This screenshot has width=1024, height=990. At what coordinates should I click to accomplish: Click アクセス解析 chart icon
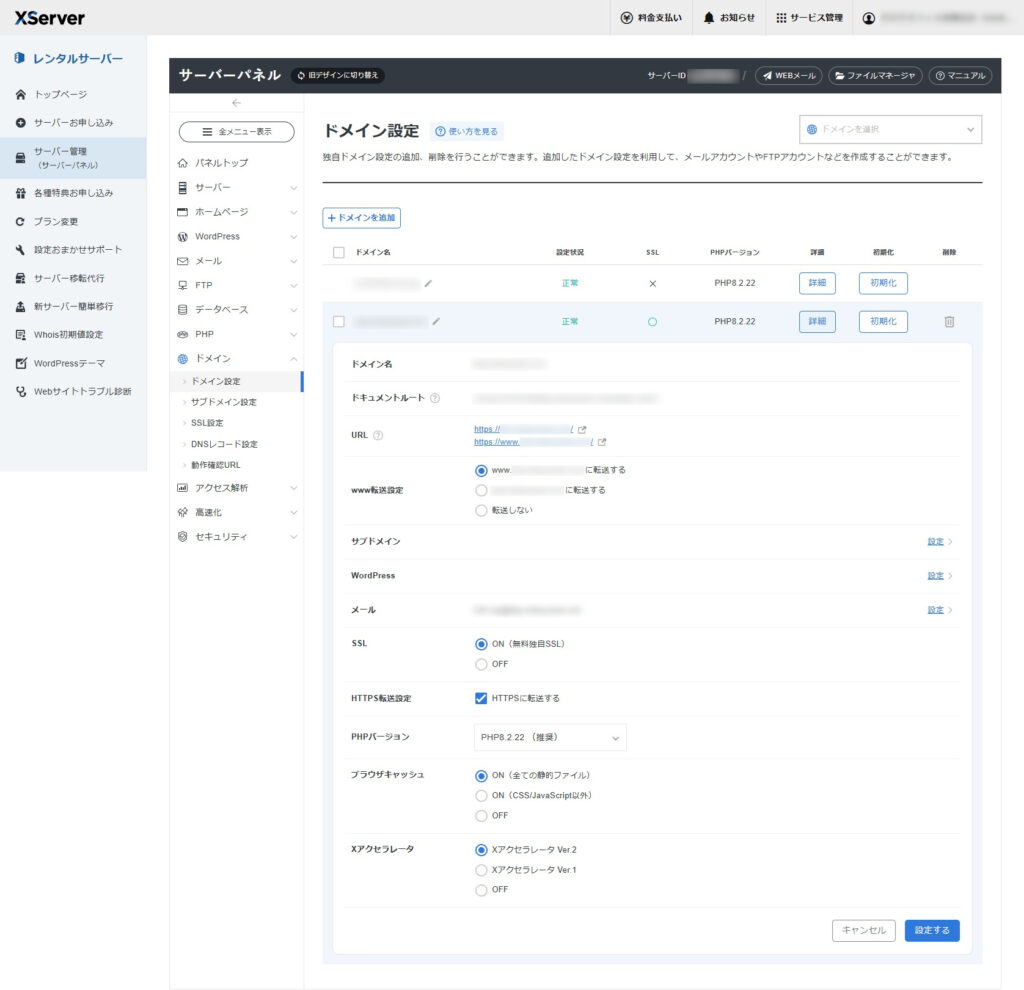click(183, 488)
